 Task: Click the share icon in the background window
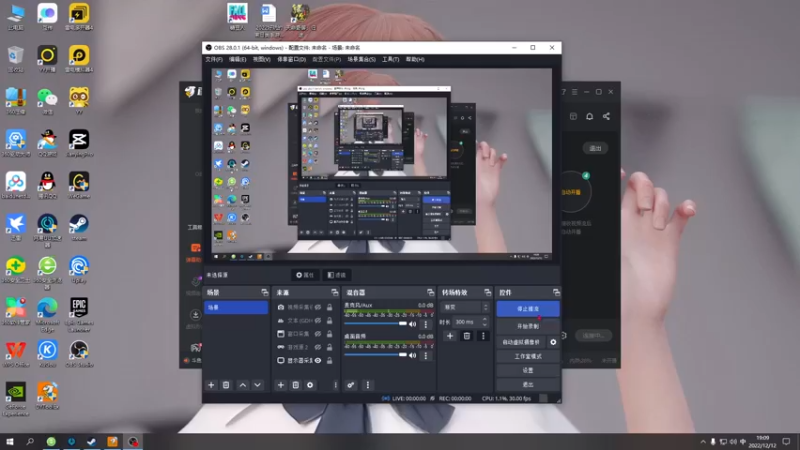(x=606, y=116)
